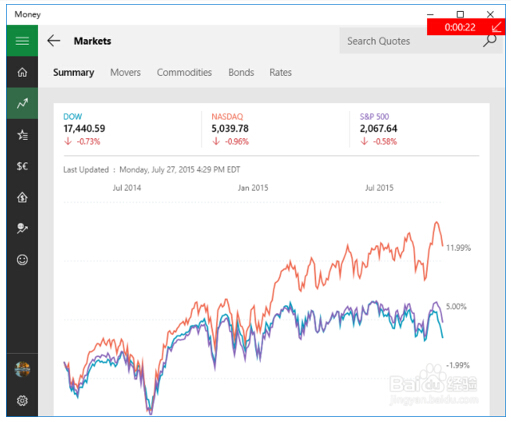Viewport: 511px width, 422px height.
Task: Open Currencies $€ icon in sidebar
Action: point(22,166)
